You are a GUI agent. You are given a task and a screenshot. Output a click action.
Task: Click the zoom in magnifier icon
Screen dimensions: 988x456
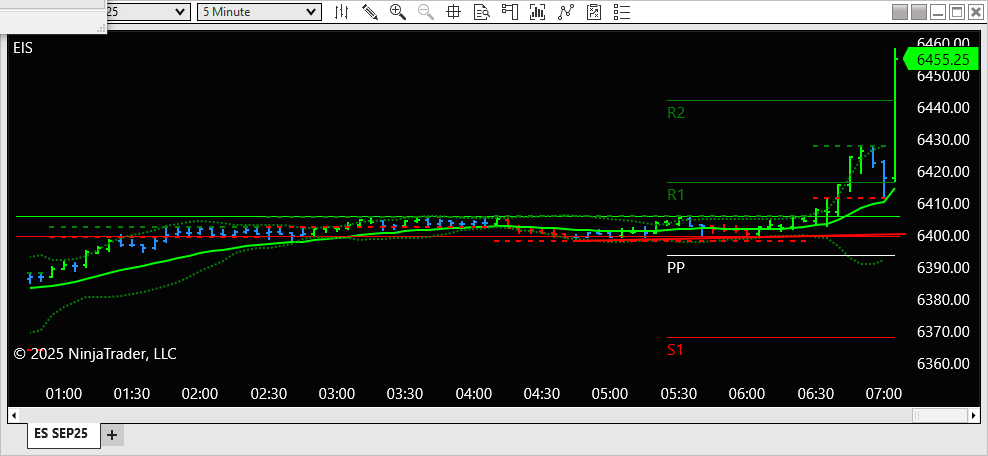398,11
